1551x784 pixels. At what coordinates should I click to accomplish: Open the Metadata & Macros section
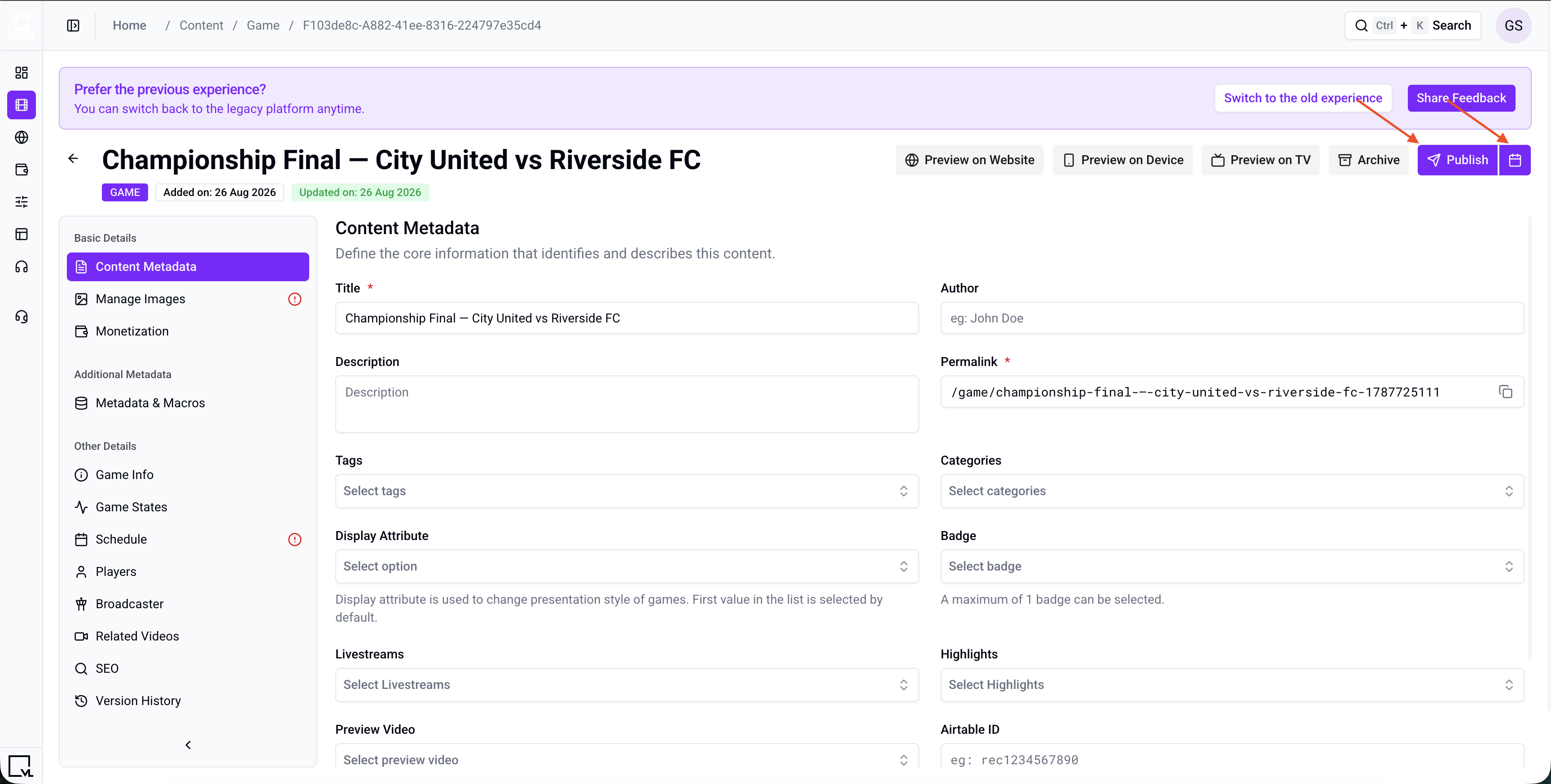(x=188, y=403)
